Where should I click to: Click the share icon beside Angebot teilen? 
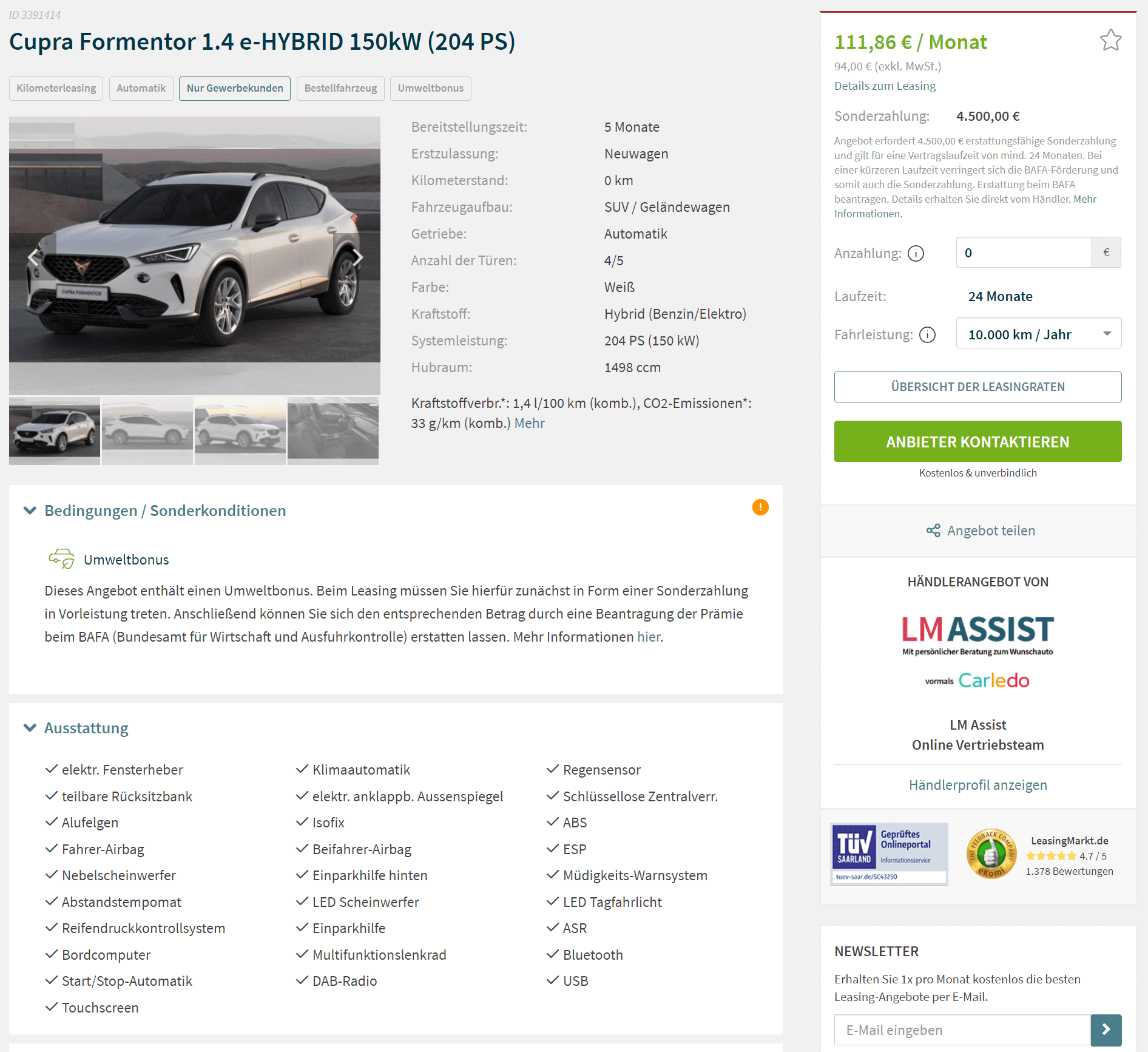[933, 531]
